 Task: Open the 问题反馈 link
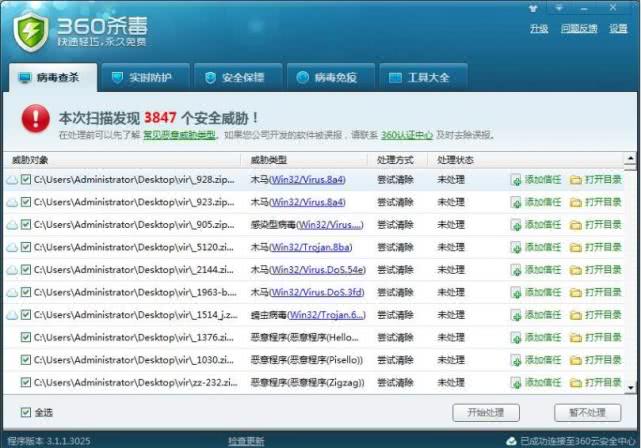[x=579, y=29]
